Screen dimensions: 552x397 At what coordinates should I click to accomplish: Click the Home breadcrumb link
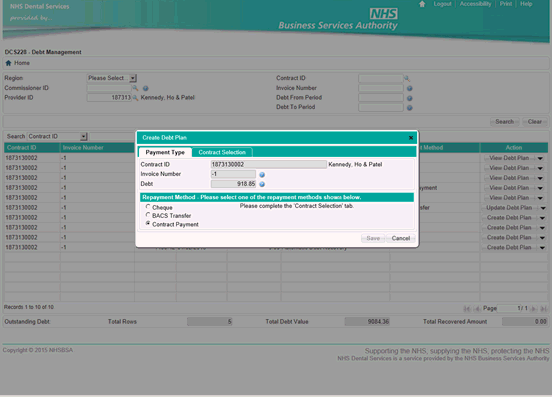point(22,63)
